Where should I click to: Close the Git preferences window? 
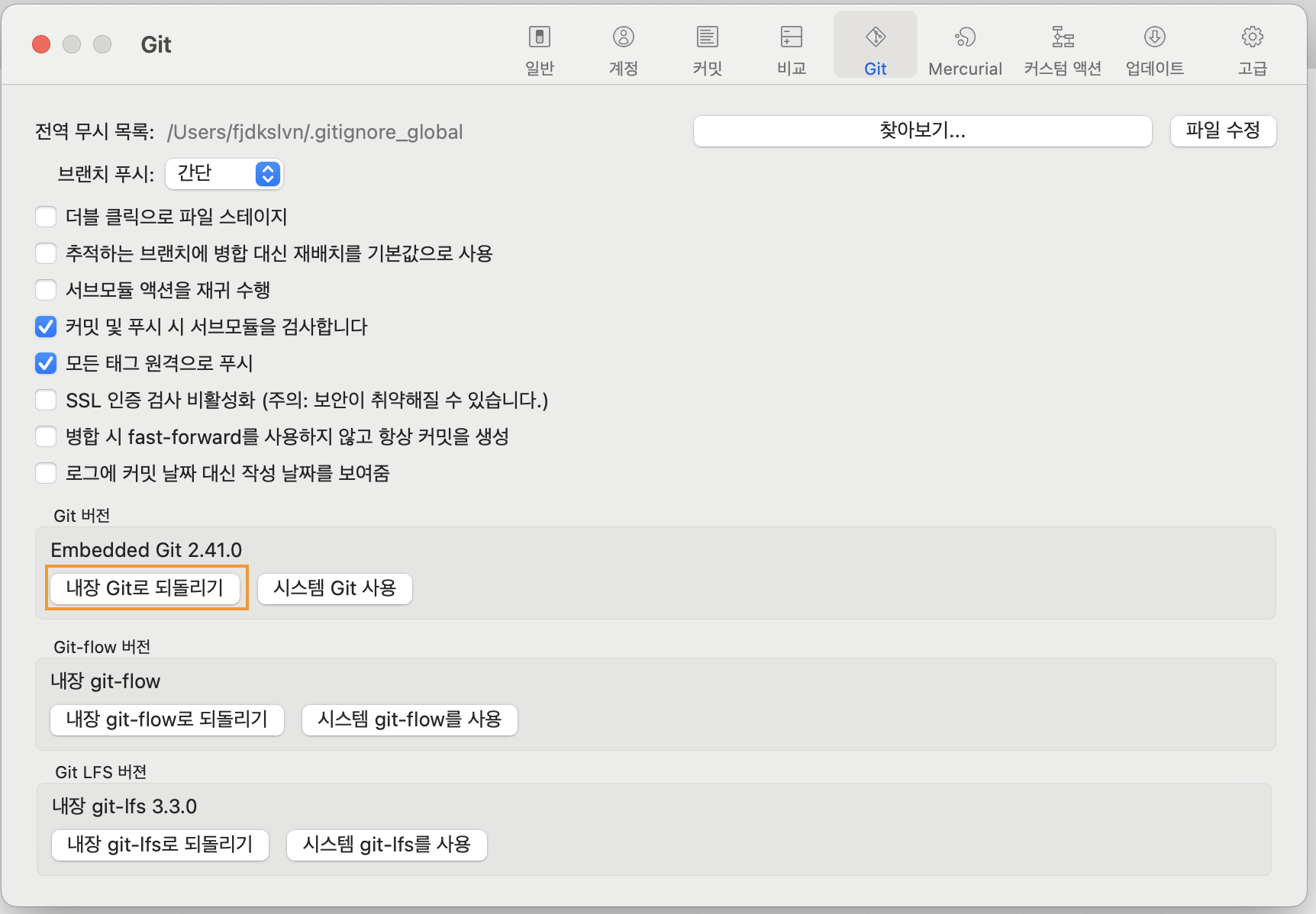41,44
